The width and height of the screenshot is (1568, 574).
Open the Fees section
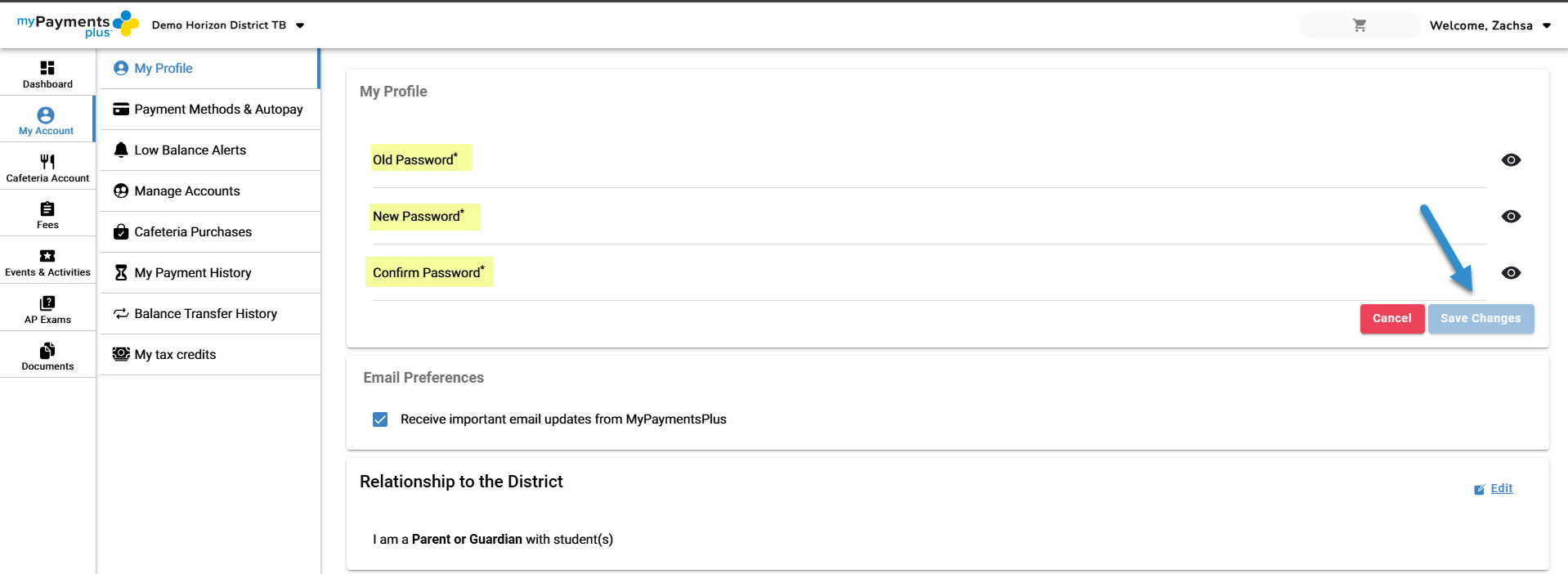point(47,215)
